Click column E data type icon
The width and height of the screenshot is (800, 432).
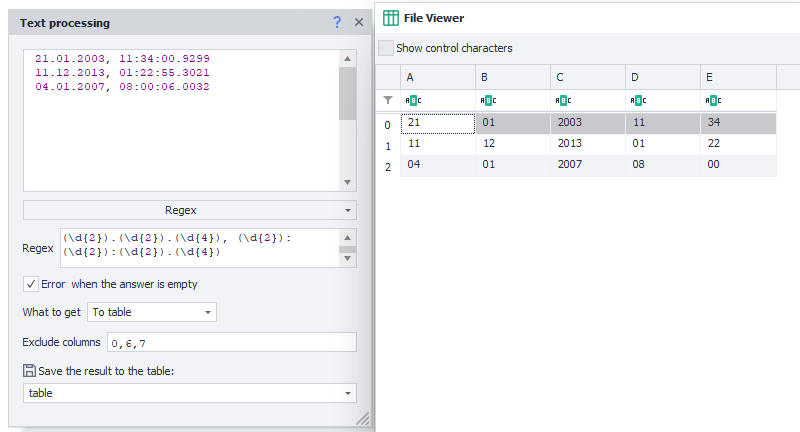pyautogui.click(x=713, y=100)
